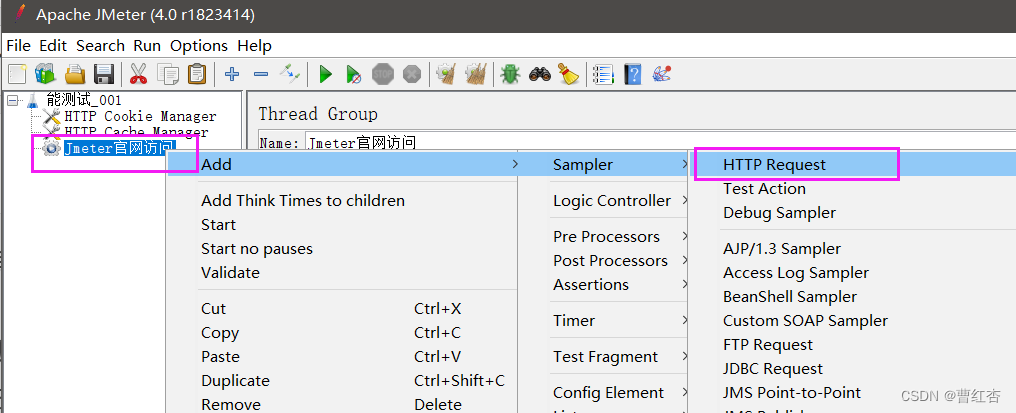Add a JDBC Request sampler
This screenshot has width=1016, height=413.
coord(773,369)
